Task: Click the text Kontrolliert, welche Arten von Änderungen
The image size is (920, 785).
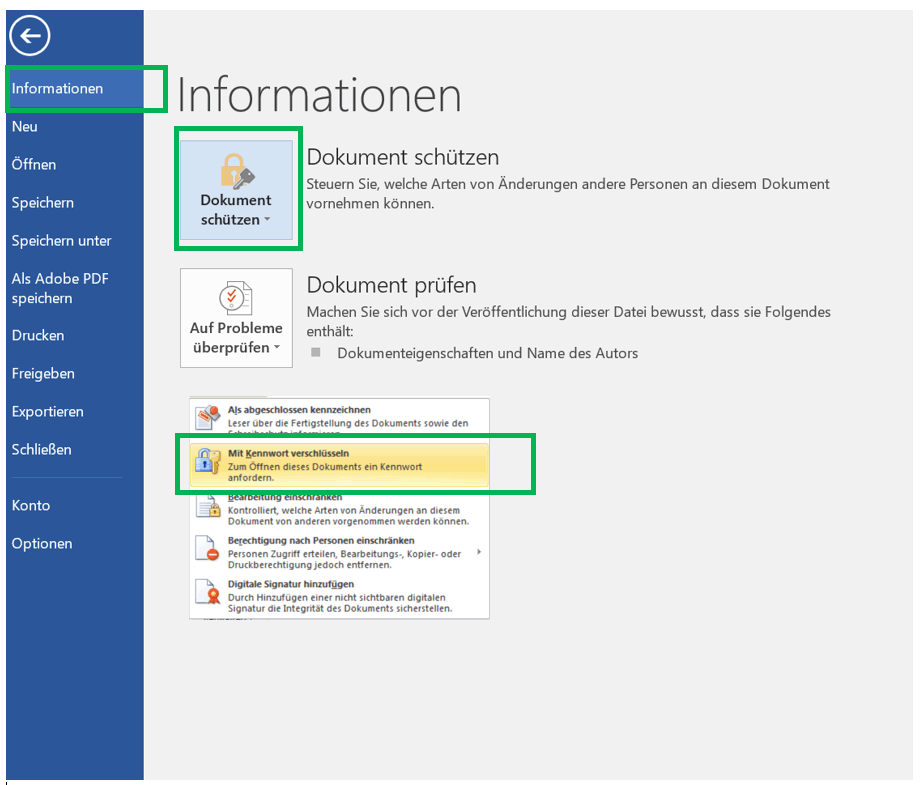Action: (349, 516)
